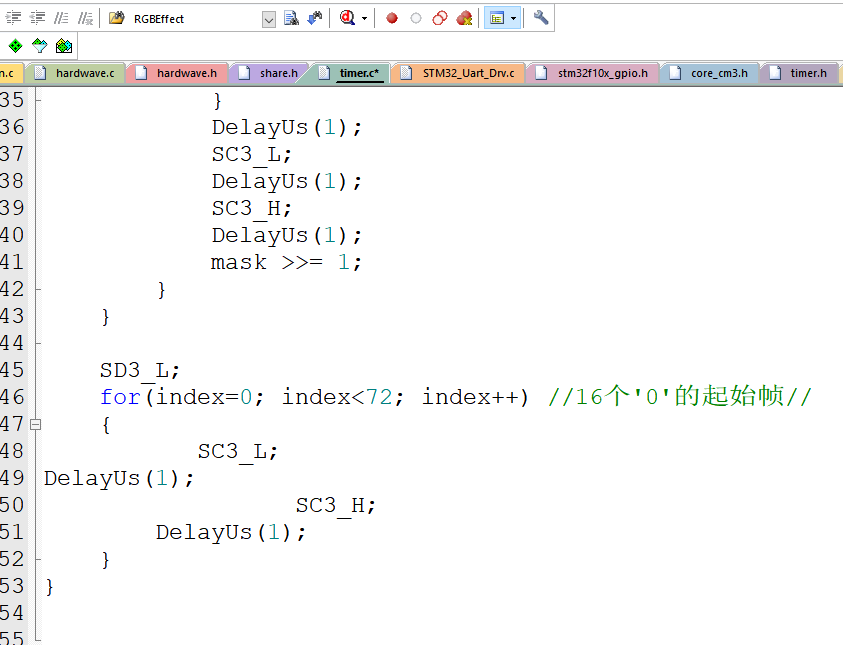Switch to the timer.h tab
Screen dimensions: 843x645
[x=800, y=73]
